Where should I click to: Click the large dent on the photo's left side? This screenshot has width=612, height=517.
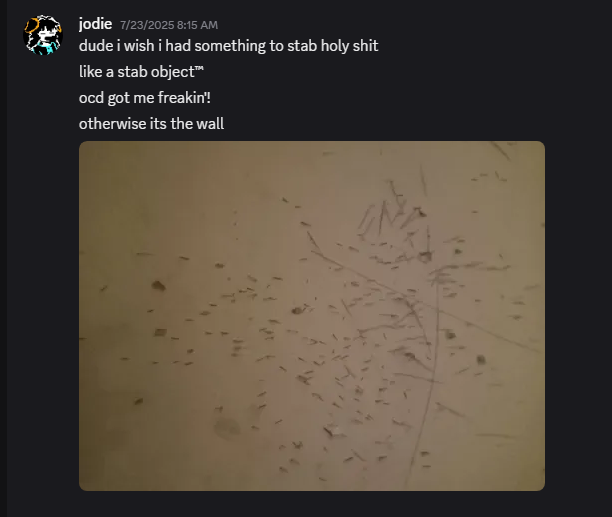(x=158, y=286)
